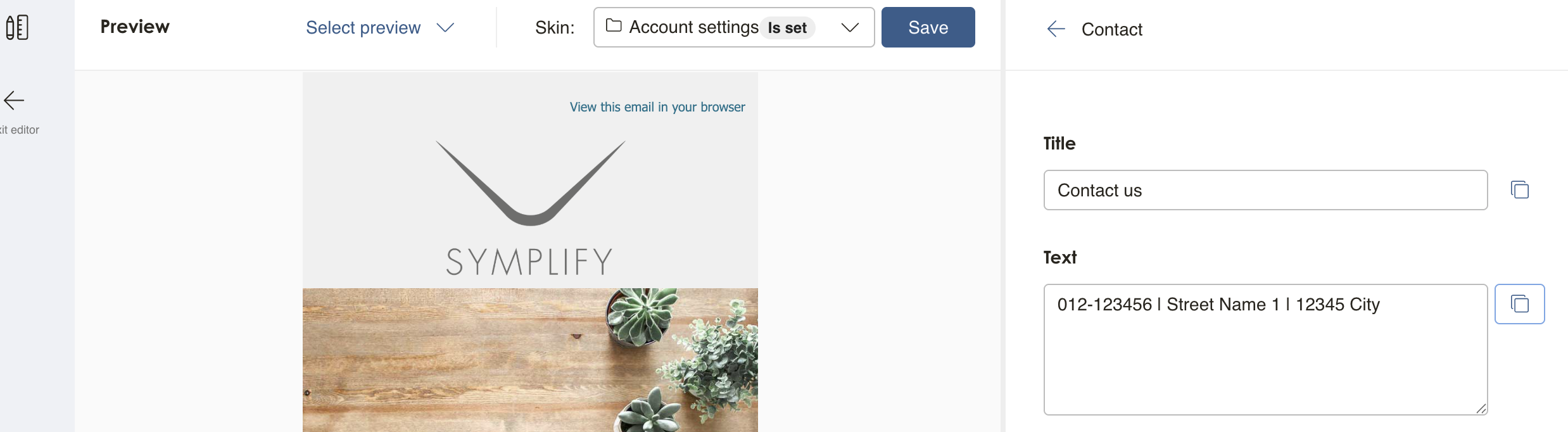
Task: Click the Symplify logo image
Action: pos(530,208)
